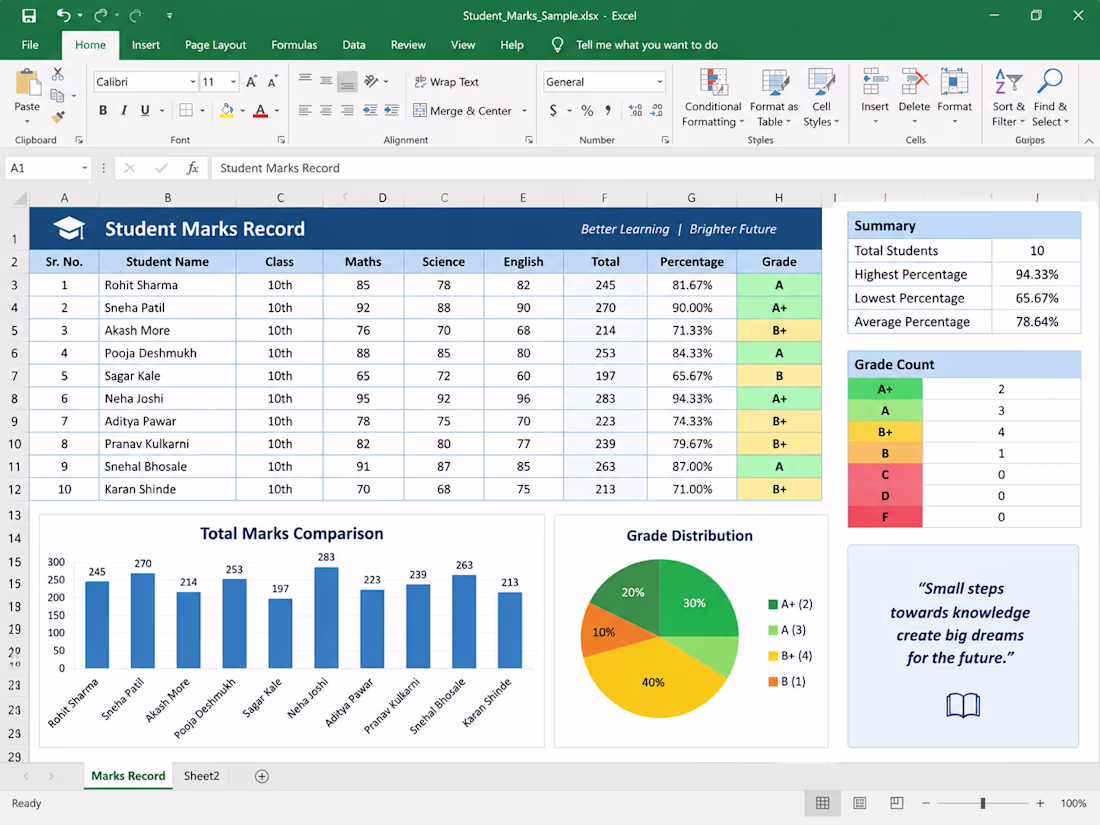The image size is (1100, 825).
Task: Click the Undo arrow icon
Action: pyautogui.click(x=64, y=15)
